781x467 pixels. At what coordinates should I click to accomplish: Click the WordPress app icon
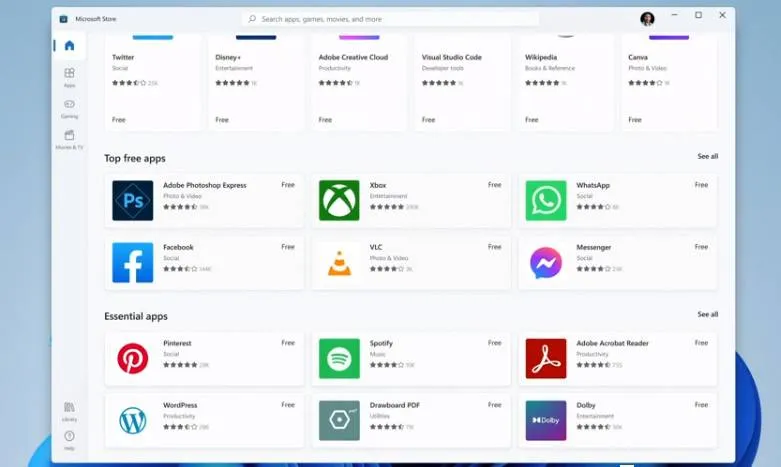pos(132,421)
